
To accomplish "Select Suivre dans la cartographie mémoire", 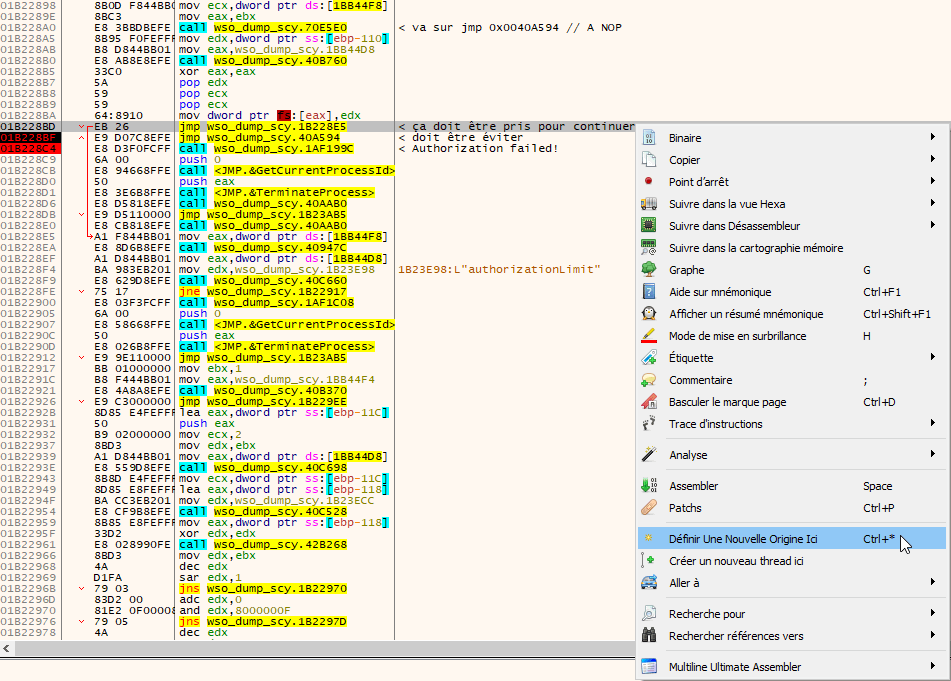I will pos(755,248).
